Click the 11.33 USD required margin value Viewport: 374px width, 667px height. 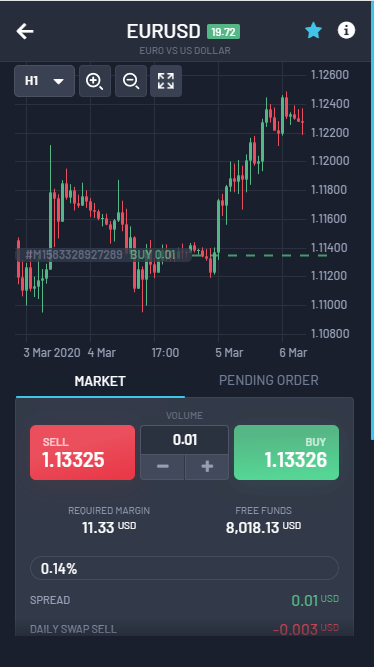tap(109, 527)
